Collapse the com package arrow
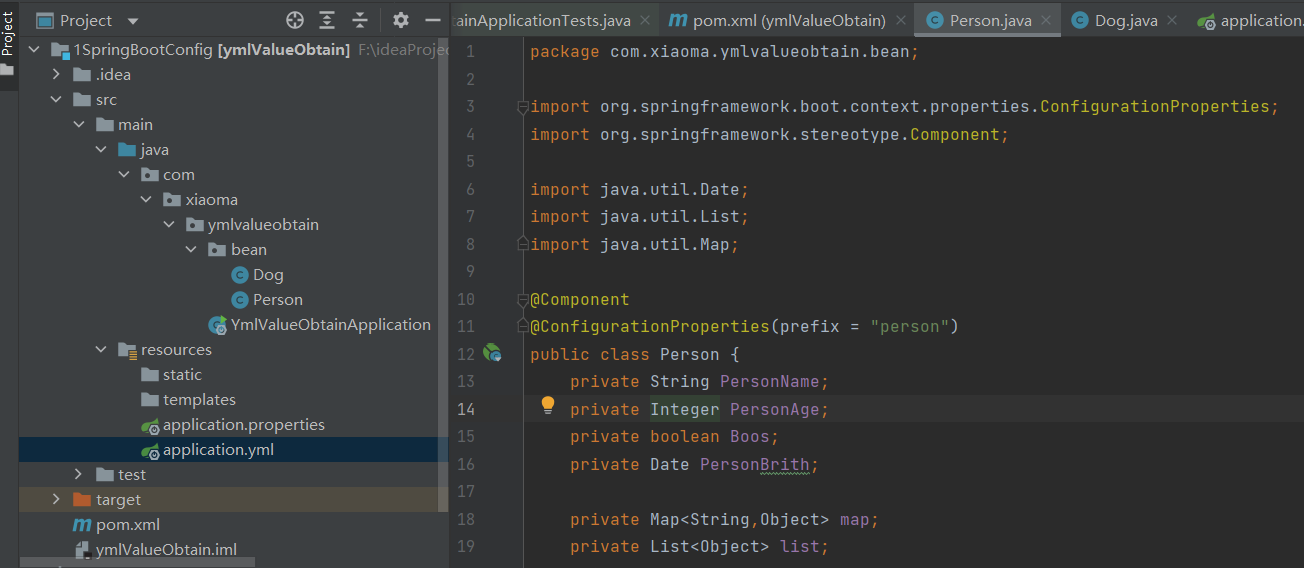This screenshot has height=568, width=1304. point(124,174)
